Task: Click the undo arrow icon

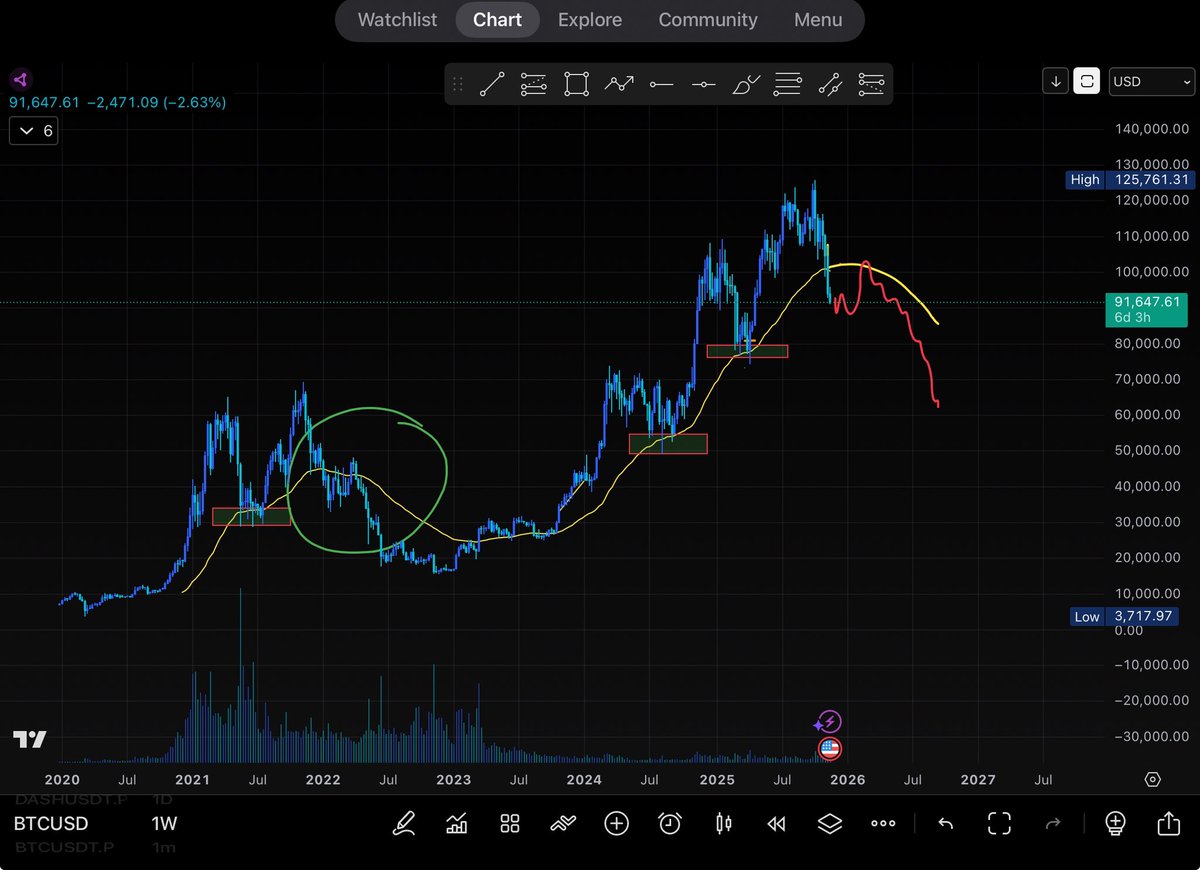Action: point(945,823)
